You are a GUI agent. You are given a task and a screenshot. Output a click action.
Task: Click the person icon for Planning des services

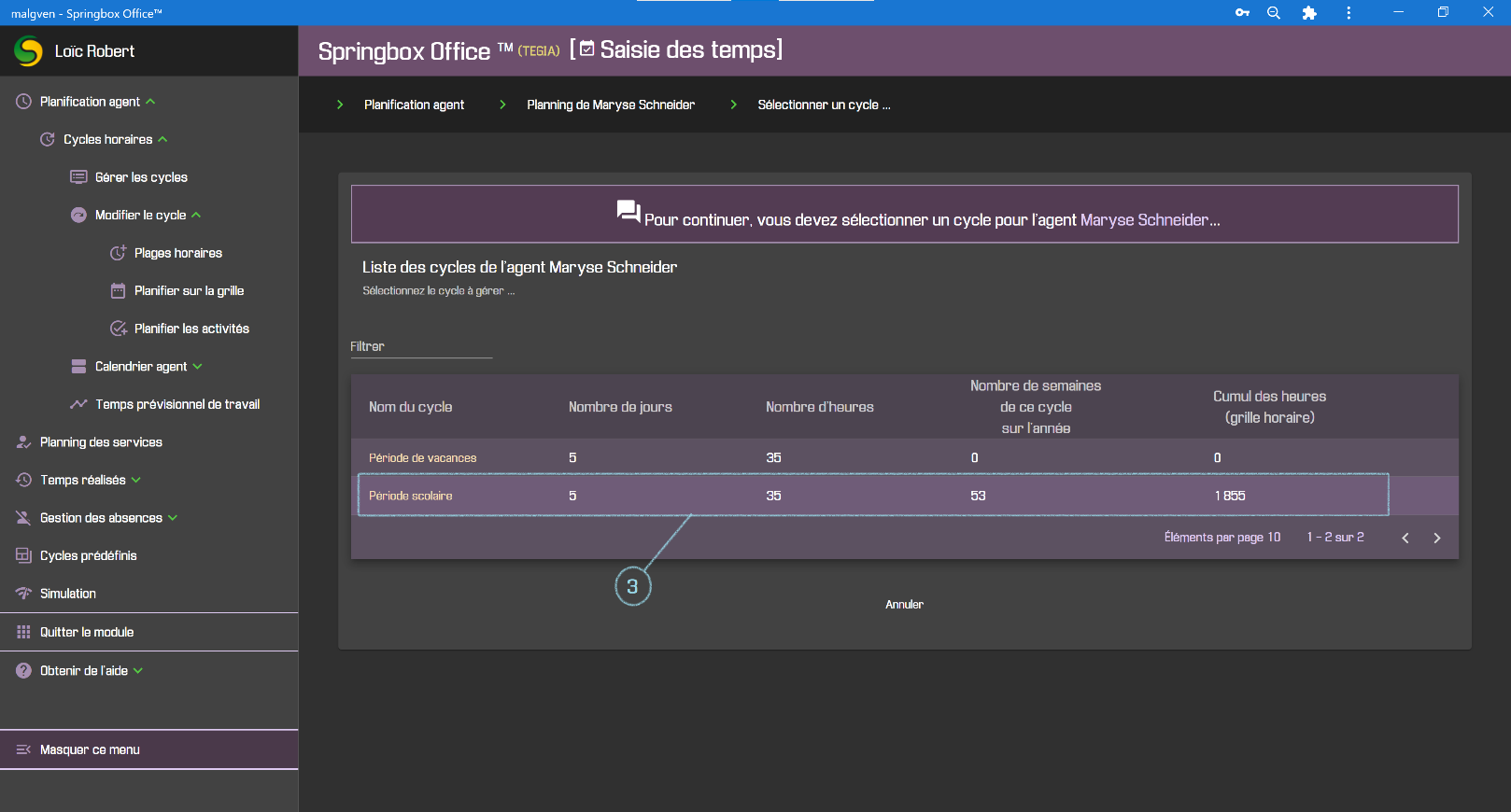pos(23,442)
